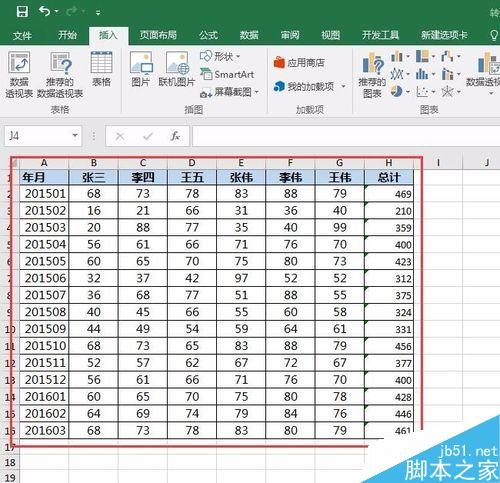Open the 文件 (File) tab
This screenshot has width=500, height=483.
[x=22, y=35]
